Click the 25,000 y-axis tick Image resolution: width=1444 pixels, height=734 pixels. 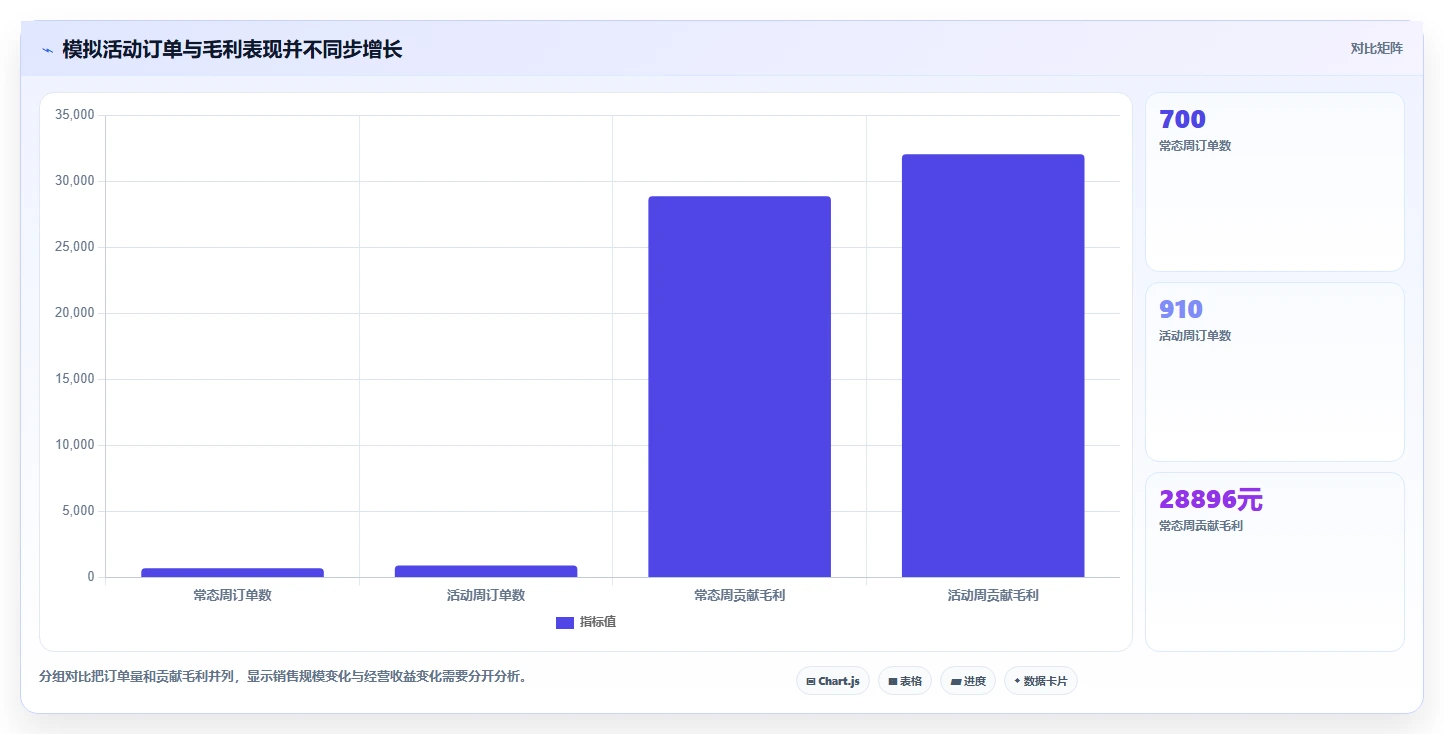(75, 247)
